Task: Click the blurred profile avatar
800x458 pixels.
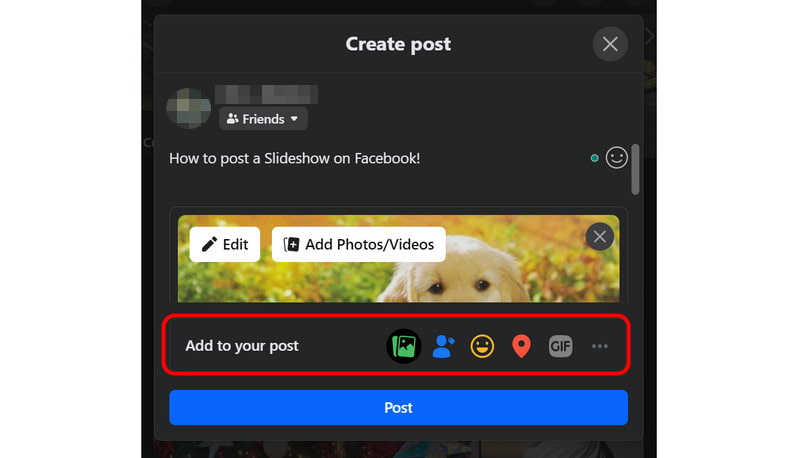Action: 189,108
